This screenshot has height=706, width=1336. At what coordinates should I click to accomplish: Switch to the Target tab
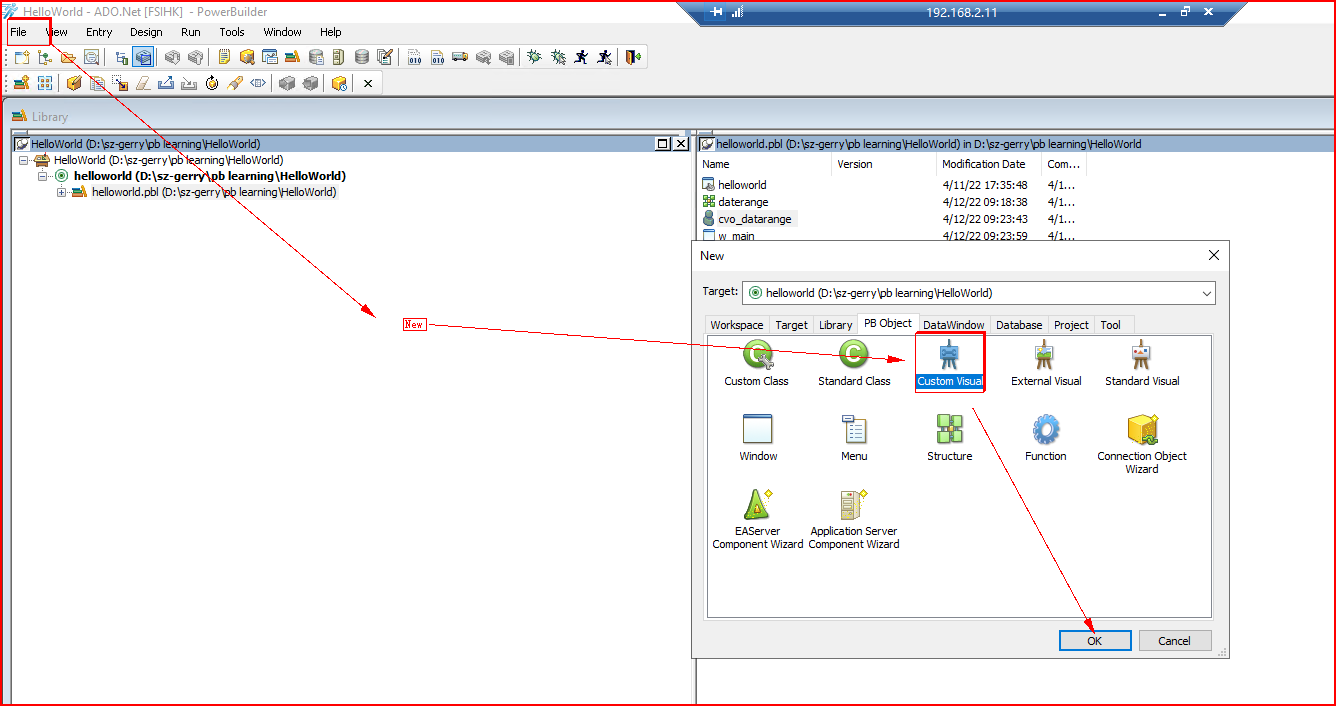(x=792, y=325)
